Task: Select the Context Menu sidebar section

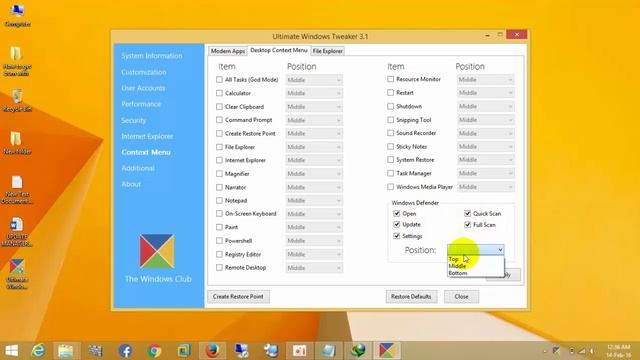Action: (146, 152)
